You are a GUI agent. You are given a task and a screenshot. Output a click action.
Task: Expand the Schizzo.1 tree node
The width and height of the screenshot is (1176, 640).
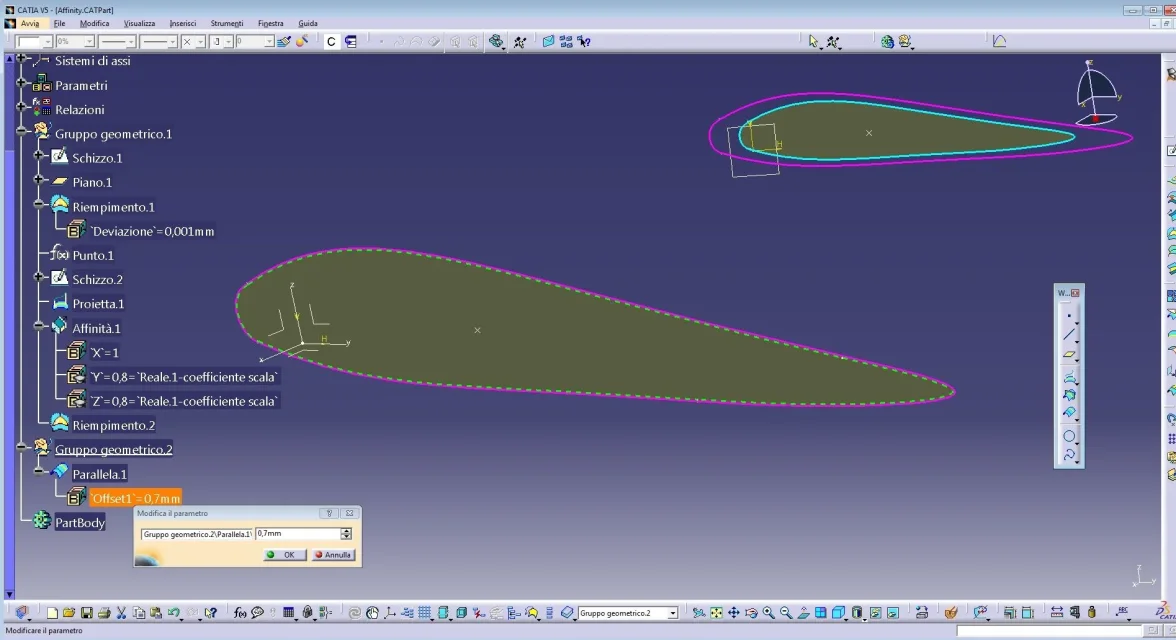(39, 155)
